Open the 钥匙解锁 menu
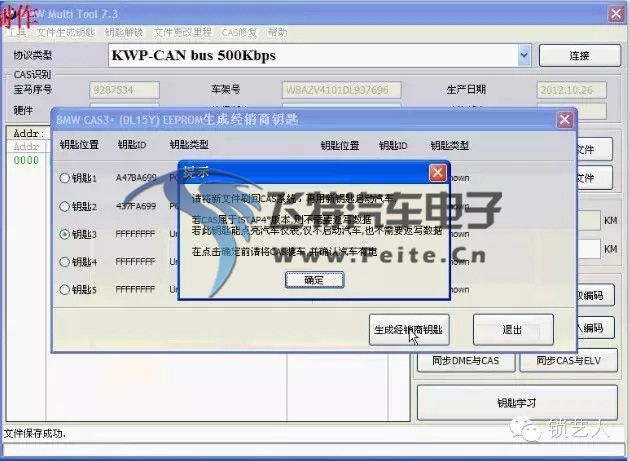The width and height of the screenshot is (630, 461). click(124, 33)
